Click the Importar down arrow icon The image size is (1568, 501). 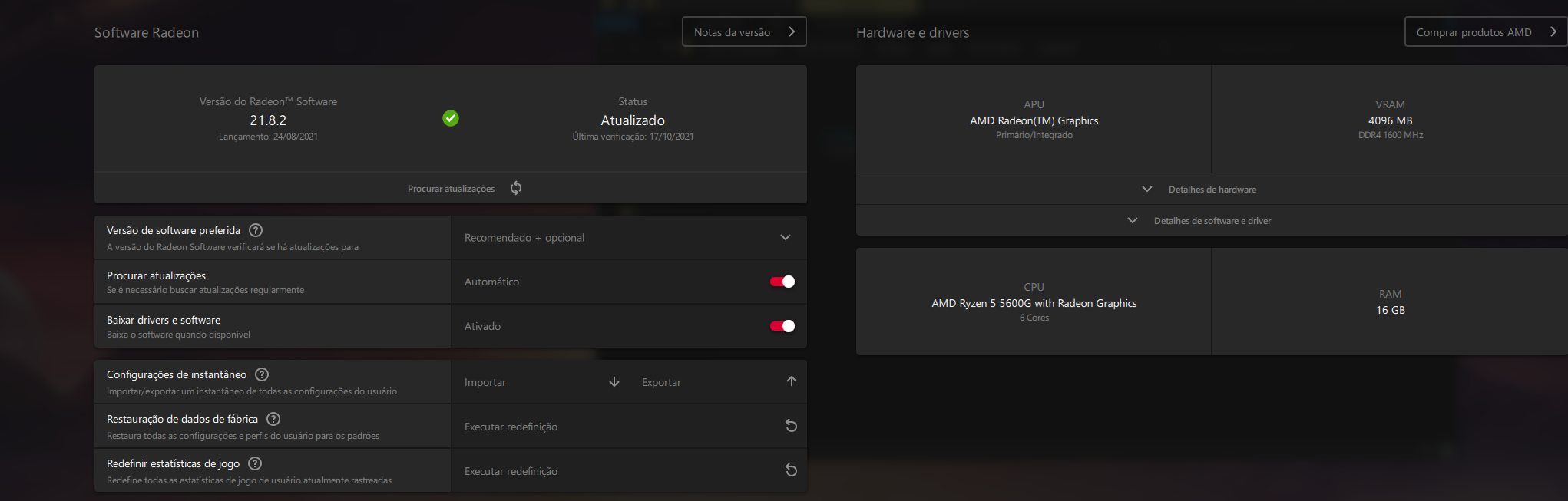[x=614, y=381]
